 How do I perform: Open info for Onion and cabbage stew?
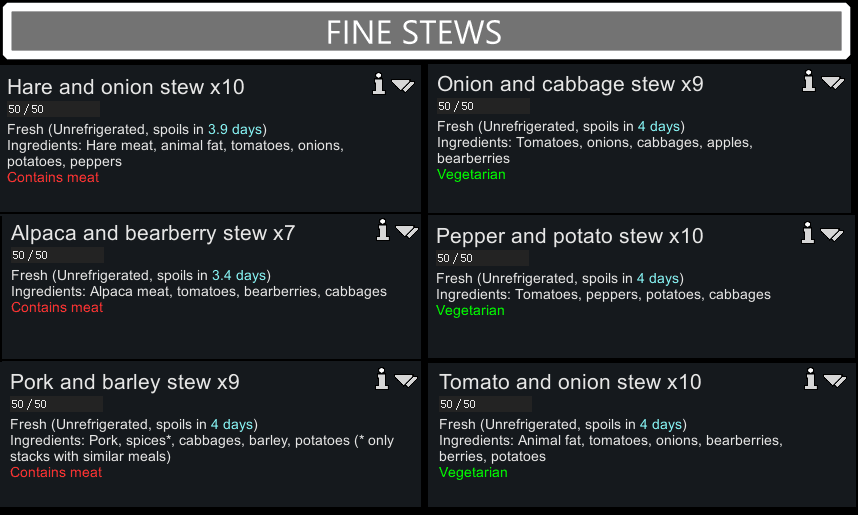click(809, 81)
